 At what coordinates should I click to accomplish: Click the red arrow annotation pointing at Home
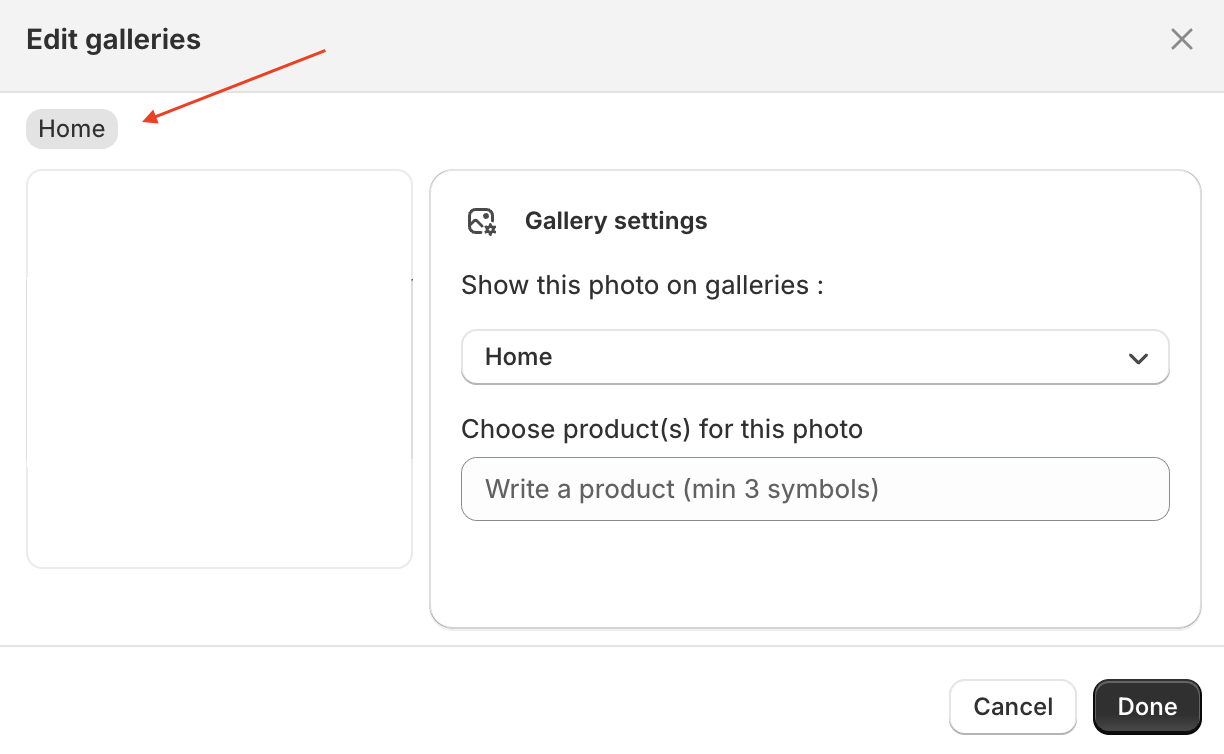coord(236,86)
